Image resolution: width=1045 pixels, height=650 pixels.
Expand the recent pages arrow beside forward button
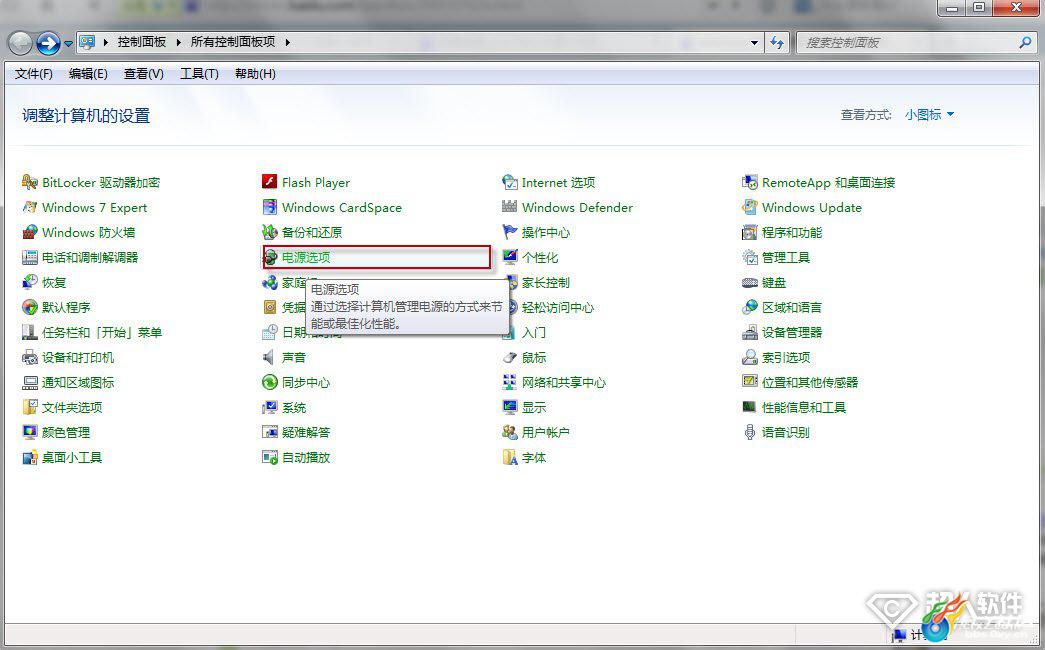(x=68, y=44)
